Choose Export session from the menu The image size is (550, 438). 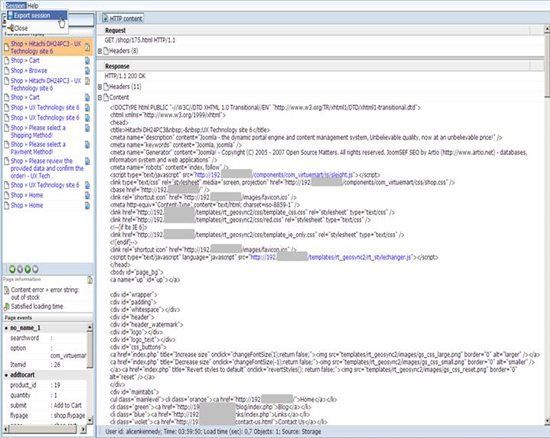(x=37, y=15)
